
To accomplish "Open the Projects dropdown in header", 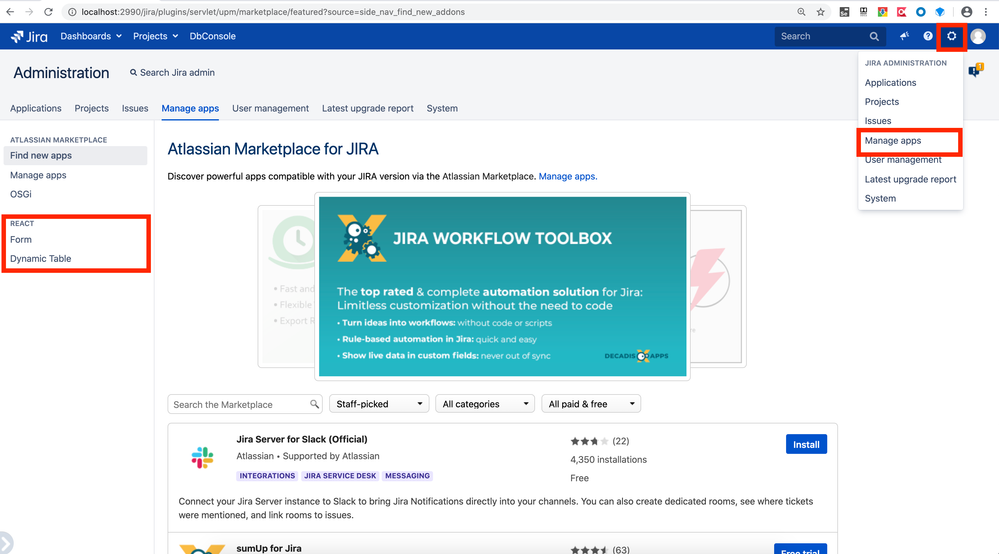I will [x=155, y=36].
